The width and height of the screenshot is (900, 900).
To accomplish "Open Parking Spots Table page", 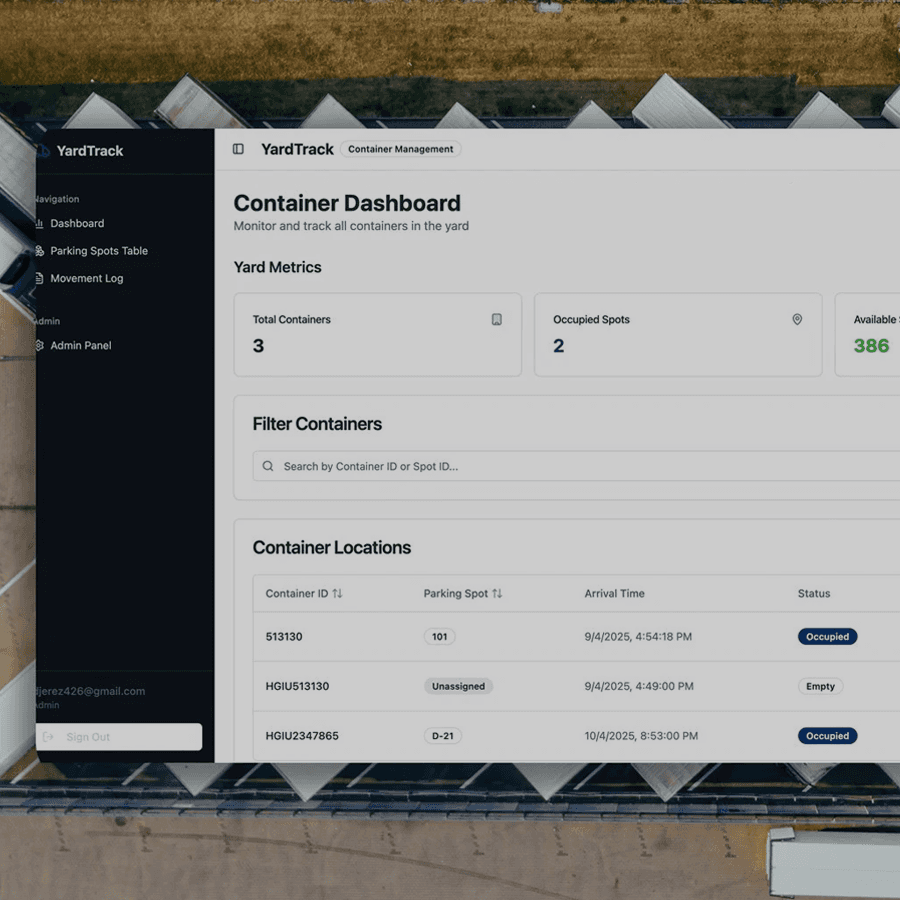I will point(99,251).
